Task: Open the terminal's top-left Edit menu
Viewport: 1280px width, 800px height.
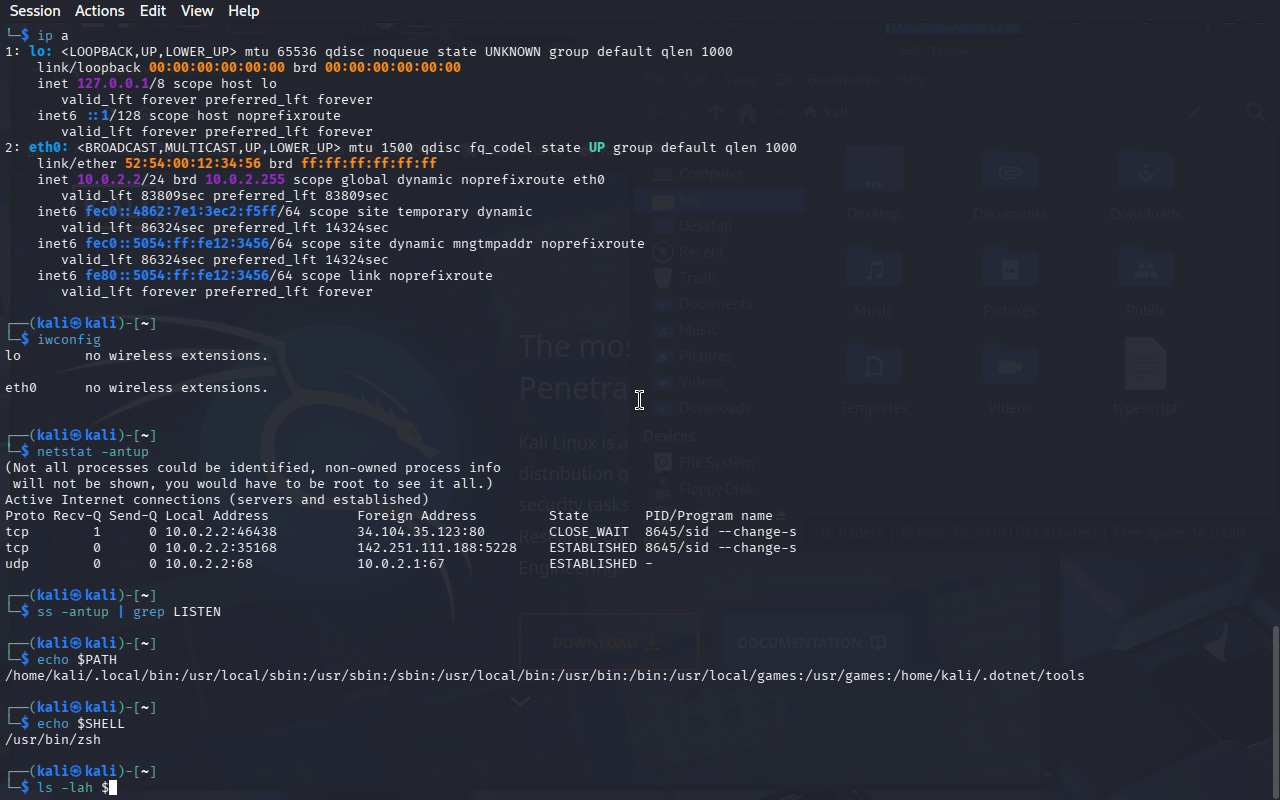Action: 153,11
